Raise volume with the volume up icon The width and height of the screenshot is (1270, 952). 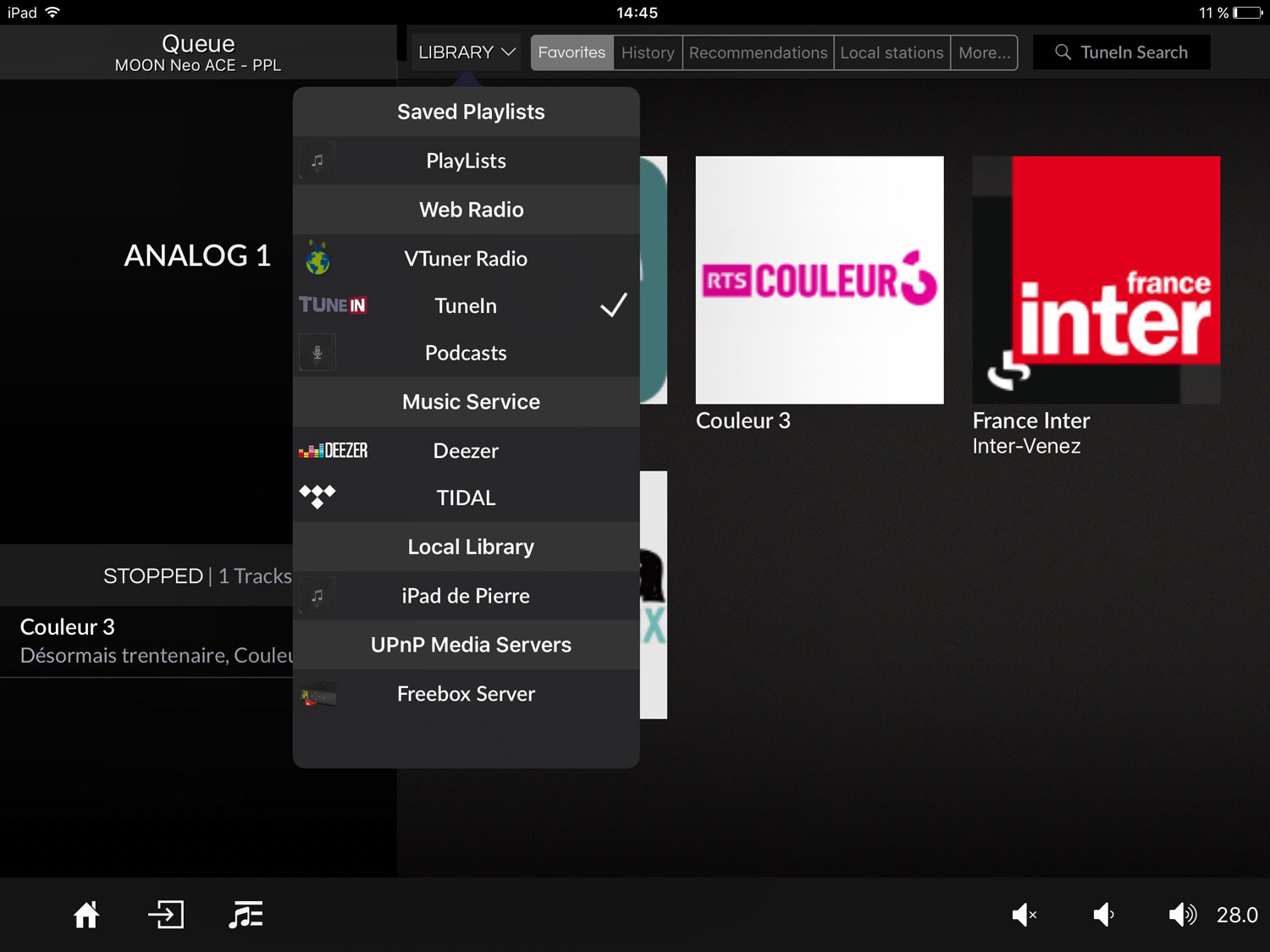(x=1183, y=915)
